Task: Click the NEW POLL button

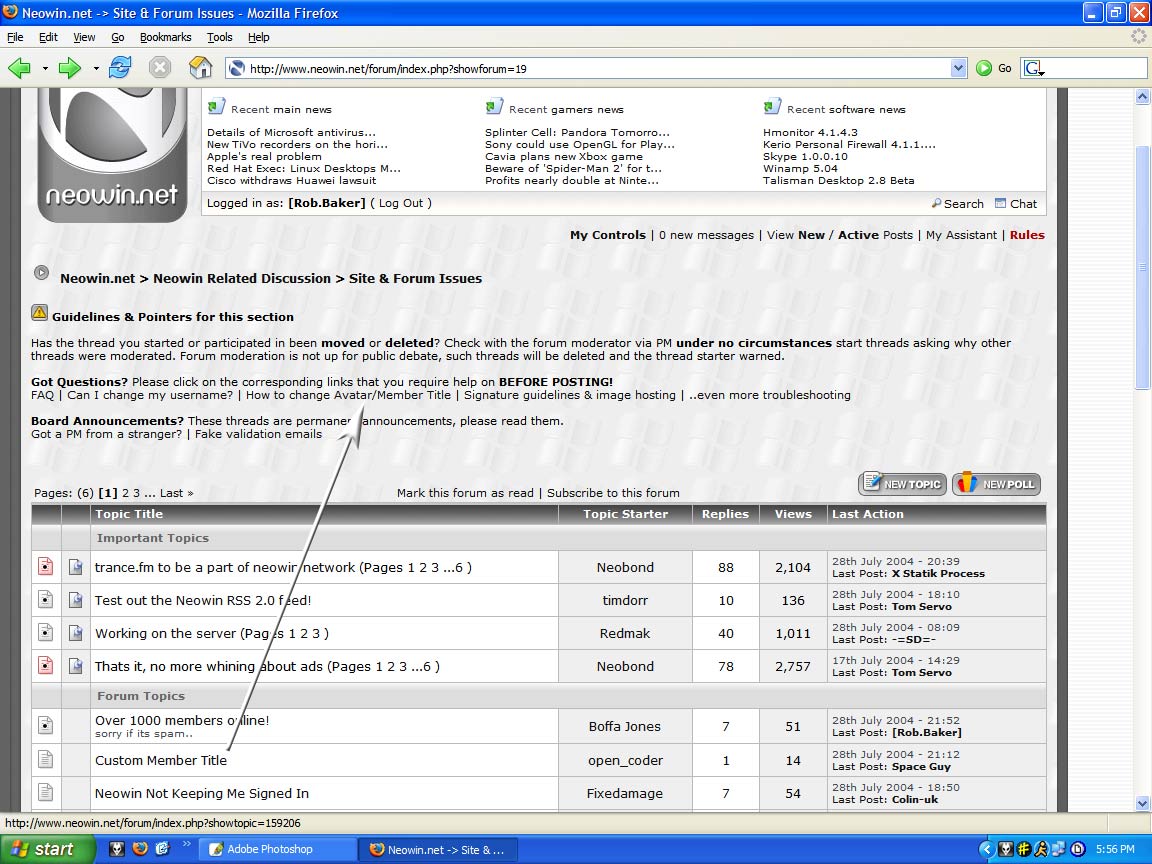Action: click(x=997, y=483)
